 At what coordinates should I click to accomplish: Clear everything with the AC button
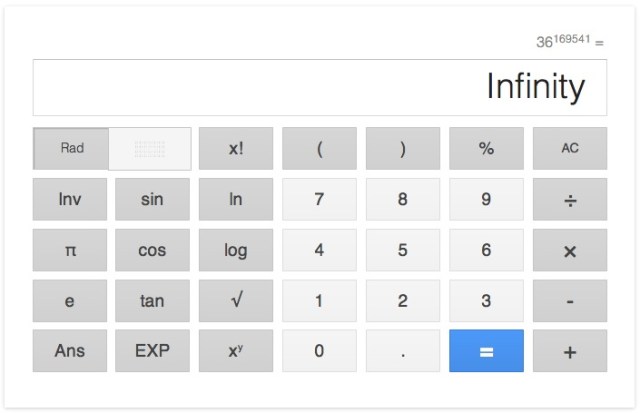569,148
